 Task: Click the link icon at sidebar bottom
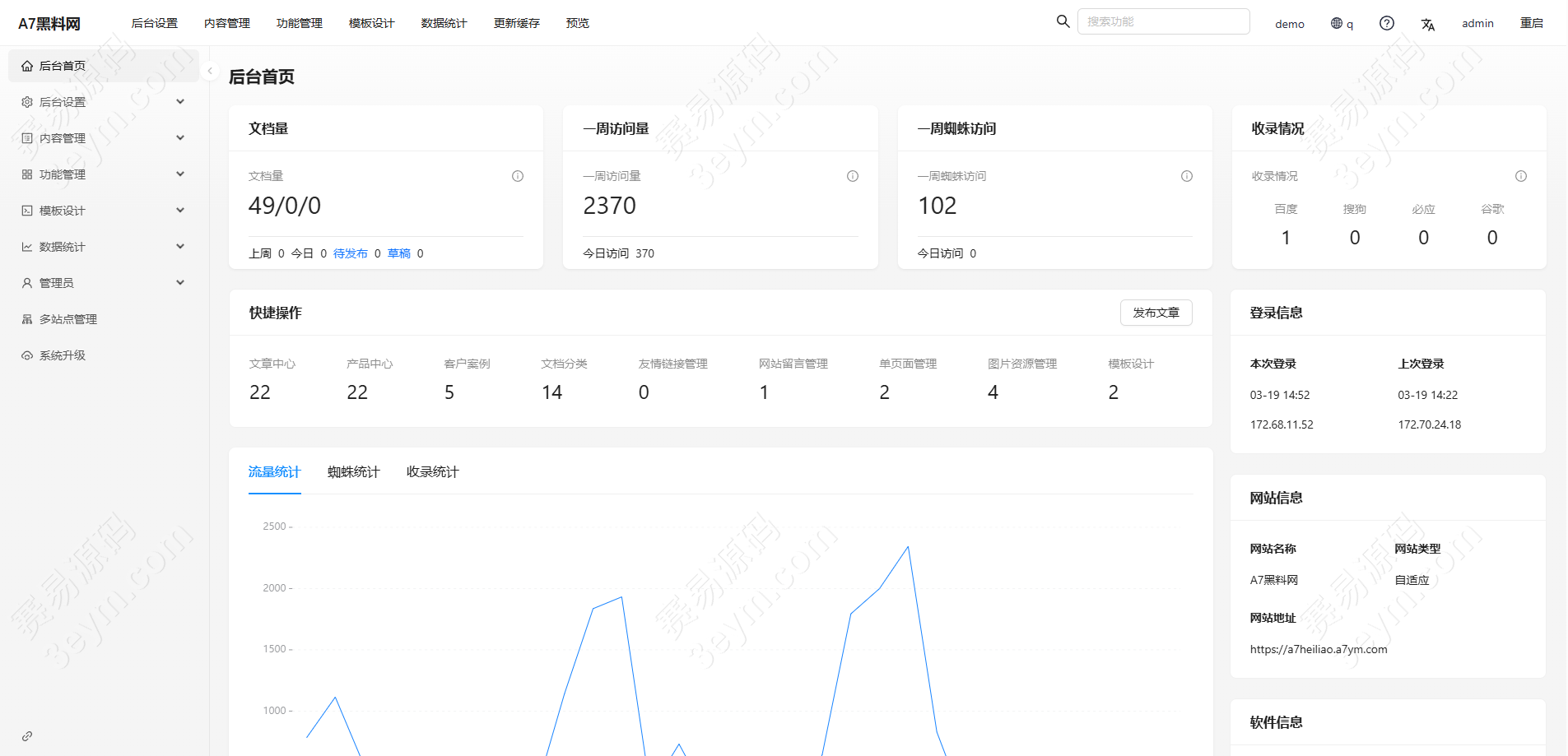[x=27, y=736]
